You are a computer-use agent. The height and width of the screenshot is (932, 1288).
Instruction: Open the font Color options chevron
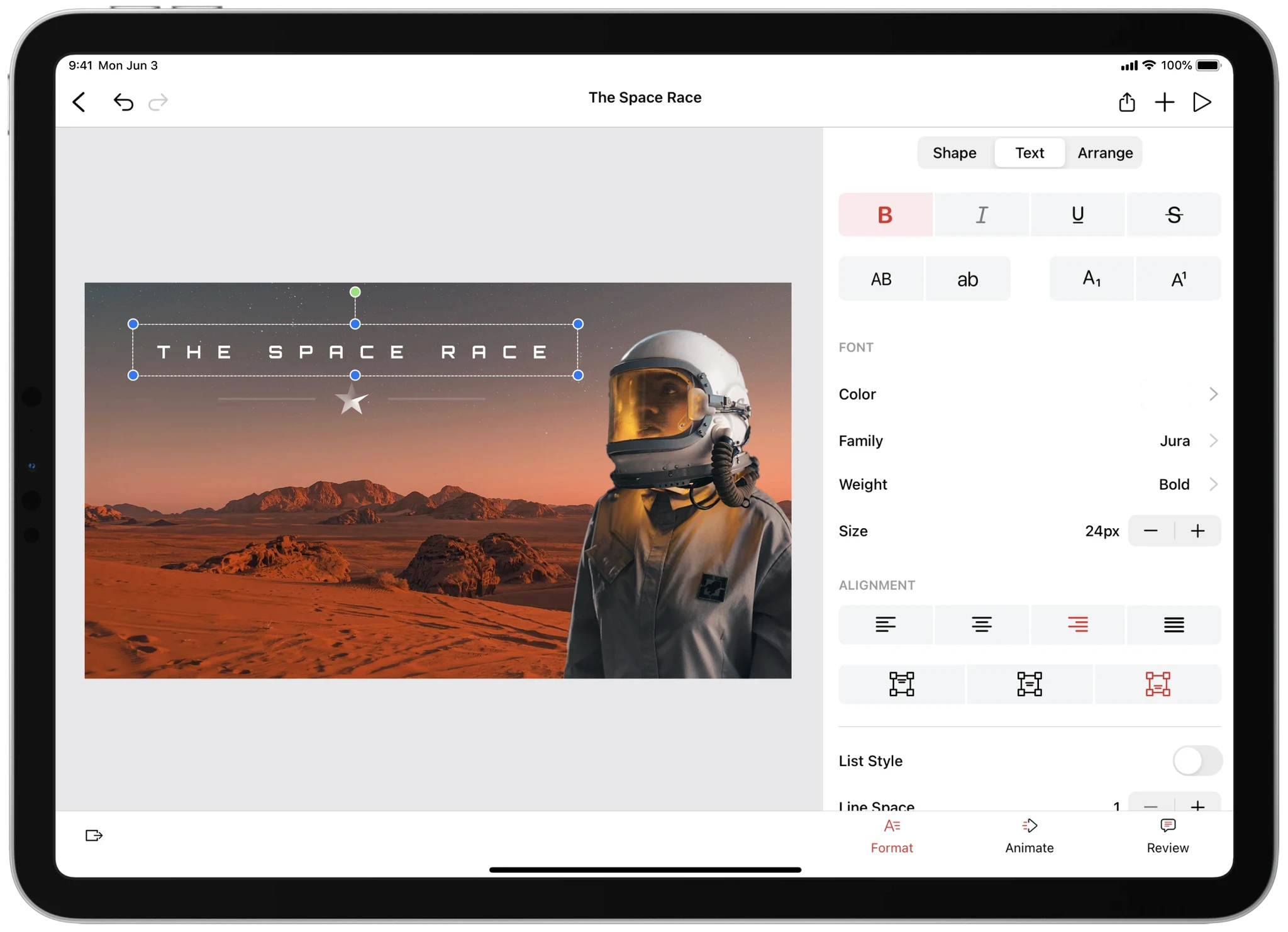coord(1213,394)
